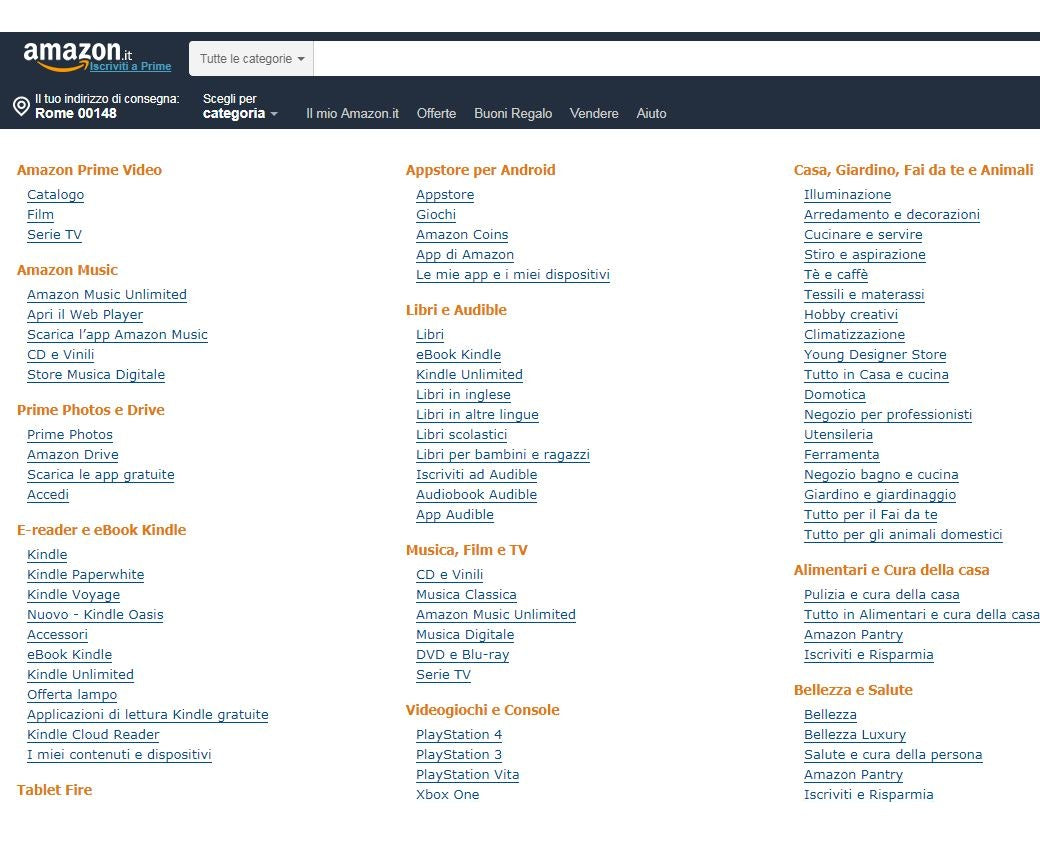
Task: Click the Videogiochi e Console heading
Action: pos(482,710)
